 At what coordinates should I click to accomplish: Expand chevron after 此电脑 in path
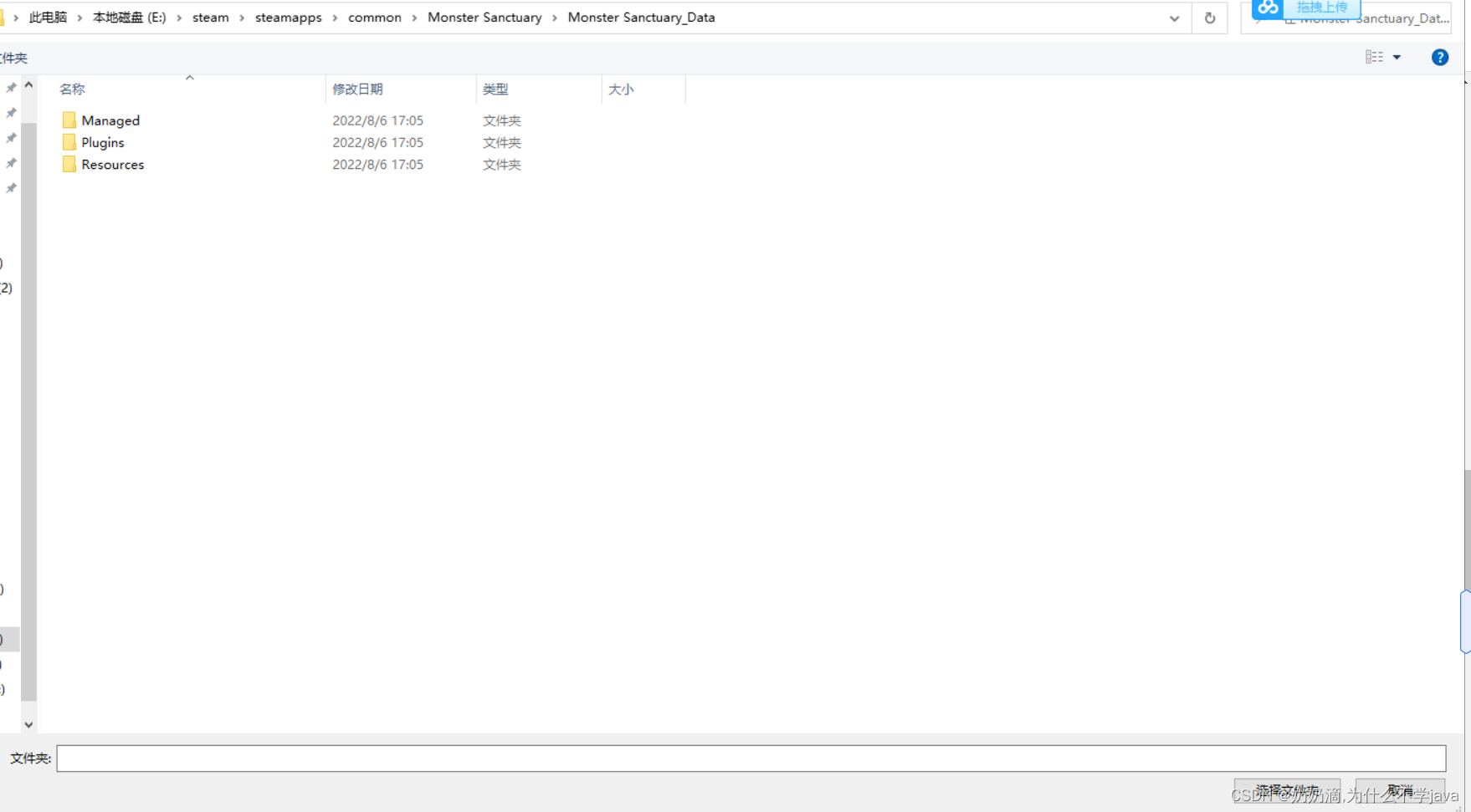[x=79, y=18]
